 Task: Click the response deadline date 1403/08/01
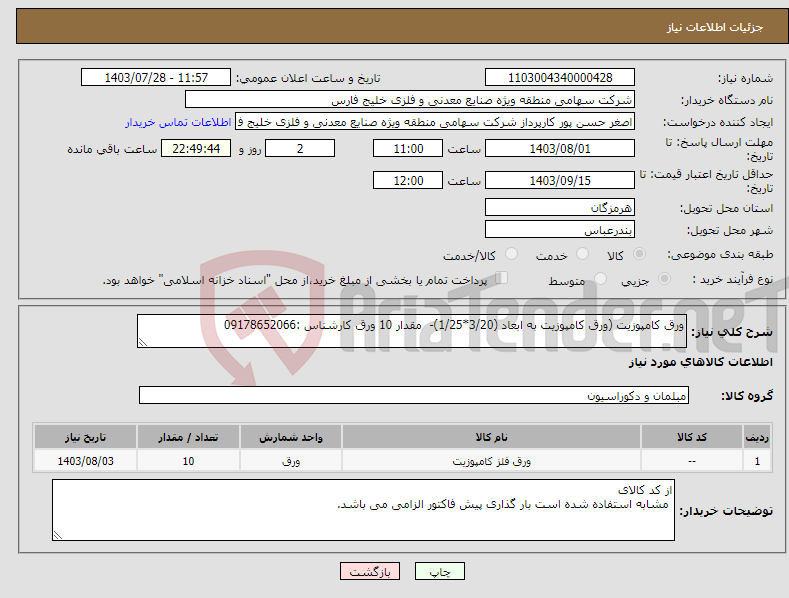(x=560, y=148)
